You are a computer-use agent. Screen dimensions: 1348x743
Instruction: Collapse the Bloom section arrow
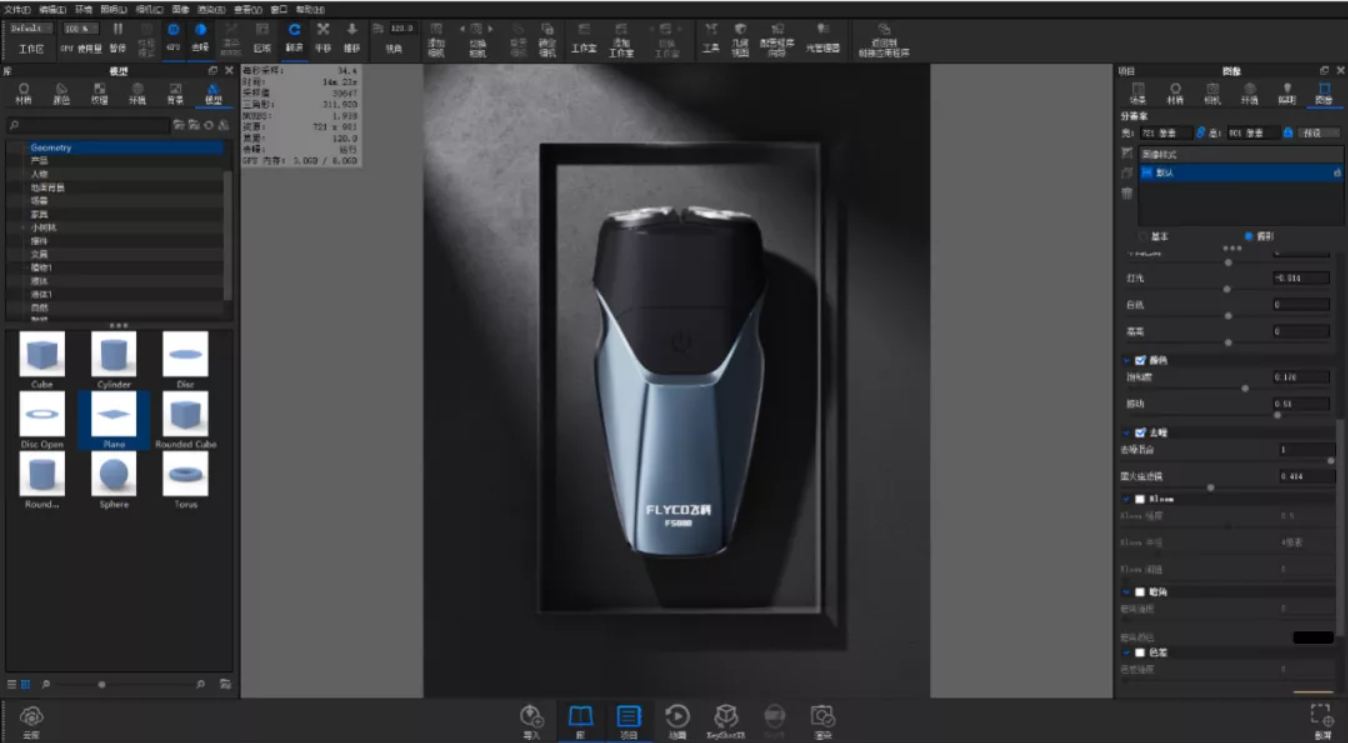(1127, 498)
